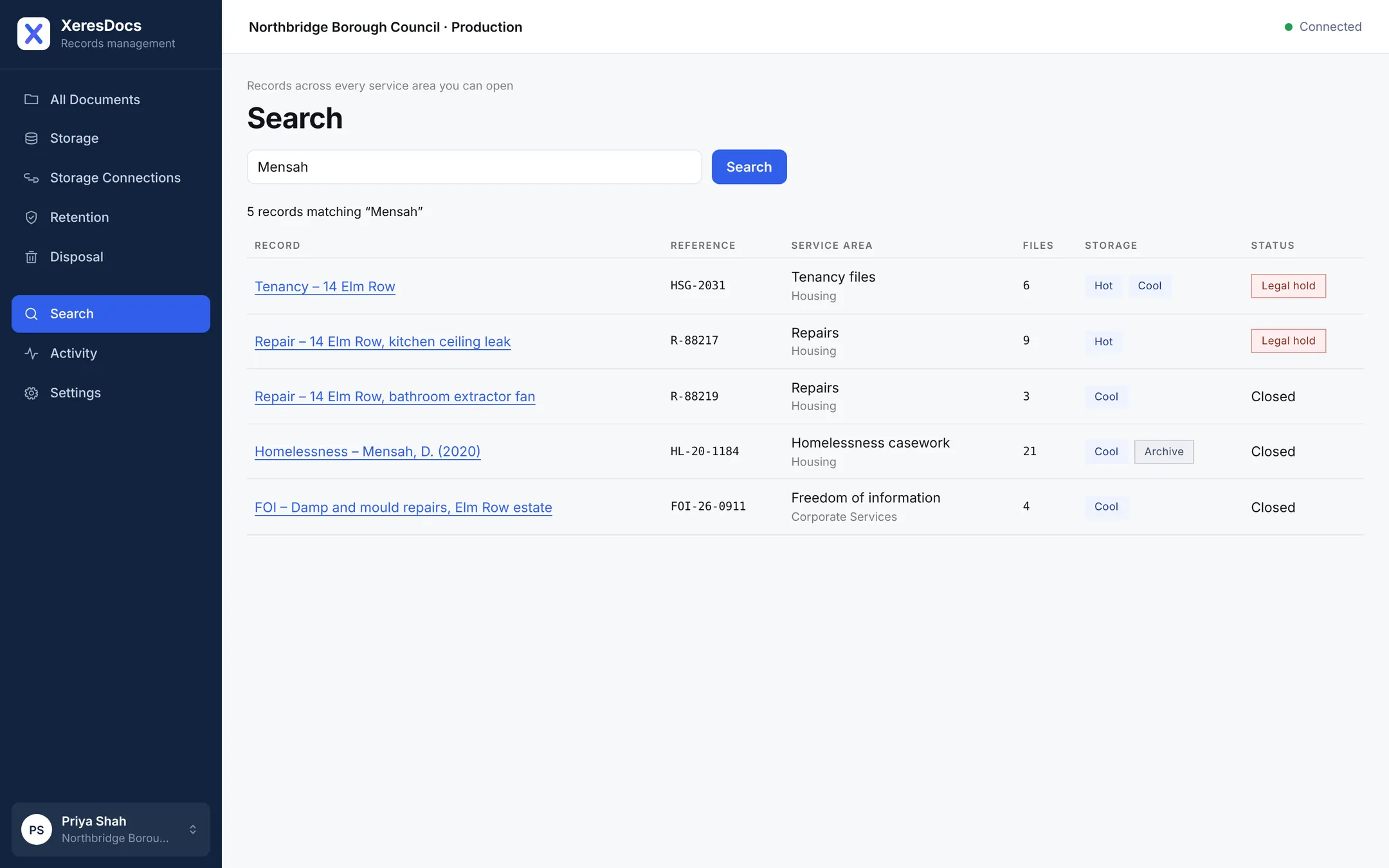Click the XeresDocs logo icon
The width and height of the screenshot is (1389, 868).
tap(33, 33)
